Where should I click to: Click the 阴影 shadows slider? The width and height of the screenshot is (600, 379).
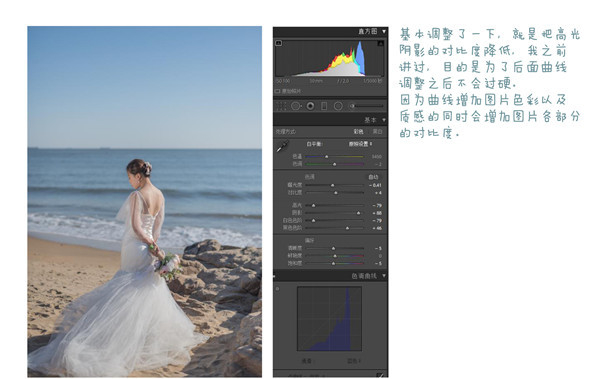(x=335, y=213)
